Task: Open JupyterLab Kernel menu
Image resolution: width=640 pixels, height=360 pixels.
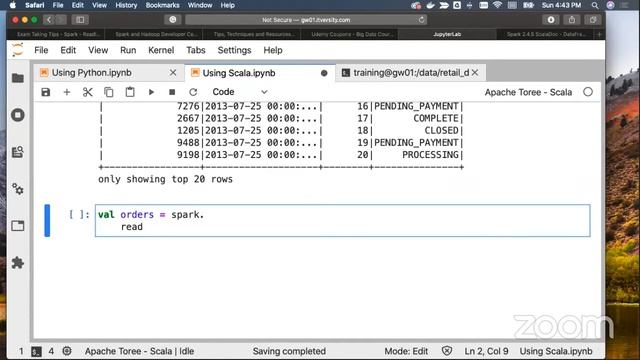Action: click(x=161, y=50)
